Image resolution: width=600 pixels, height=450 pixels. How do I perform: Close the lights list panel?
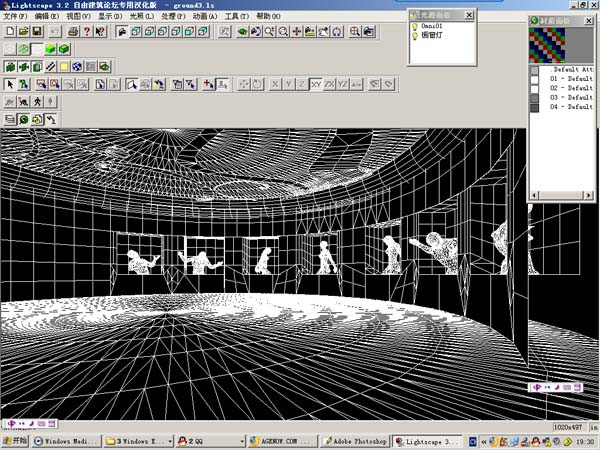pyautogui.click(x=469, y=15)
